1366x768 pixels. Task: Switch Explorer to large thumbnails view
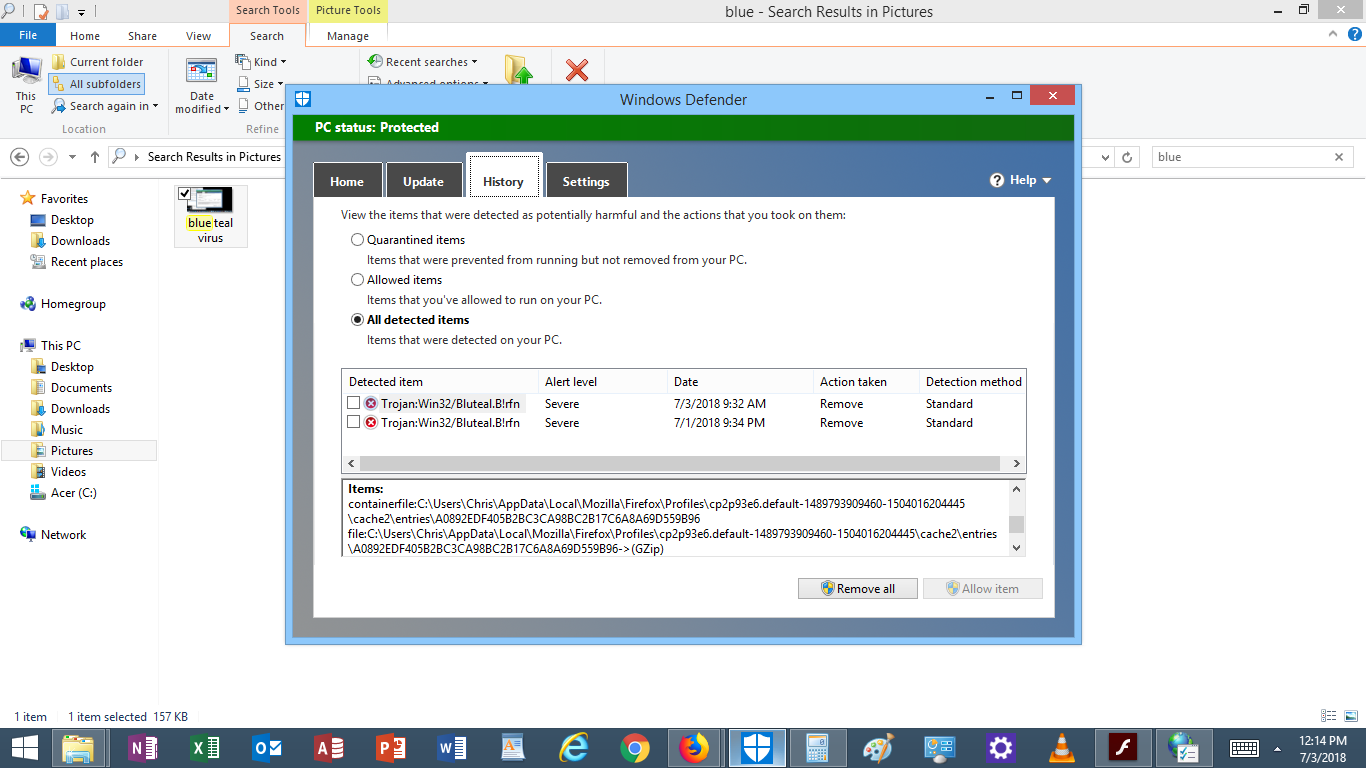(1352, 716)
